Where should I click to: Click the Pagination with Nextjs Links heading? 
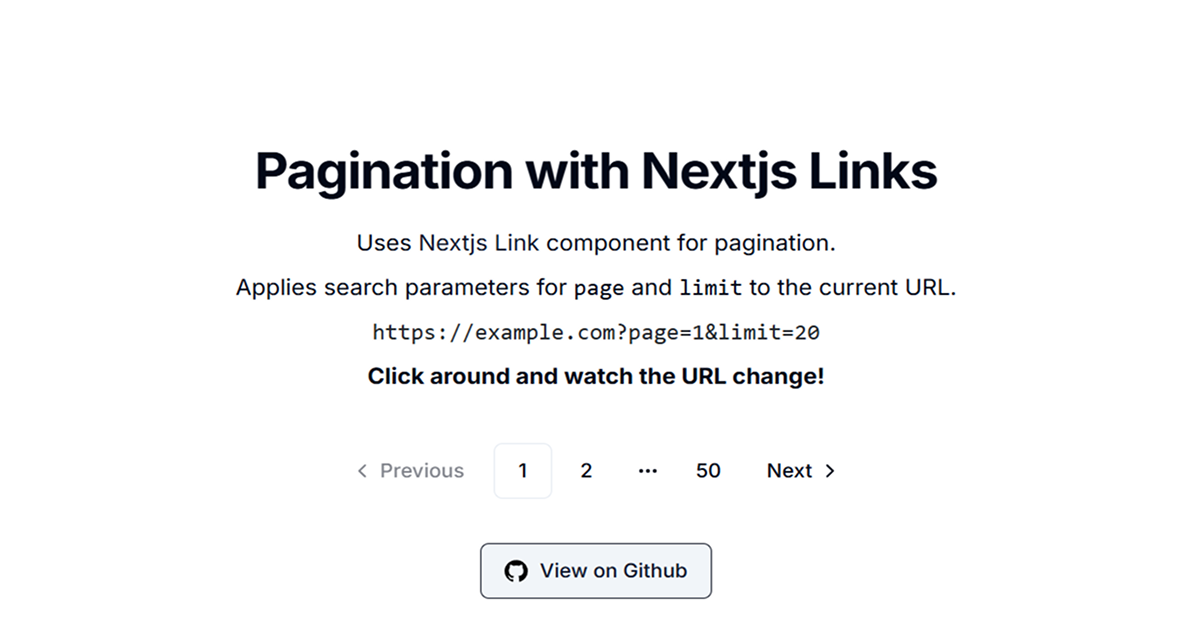[x=596, y=170]
